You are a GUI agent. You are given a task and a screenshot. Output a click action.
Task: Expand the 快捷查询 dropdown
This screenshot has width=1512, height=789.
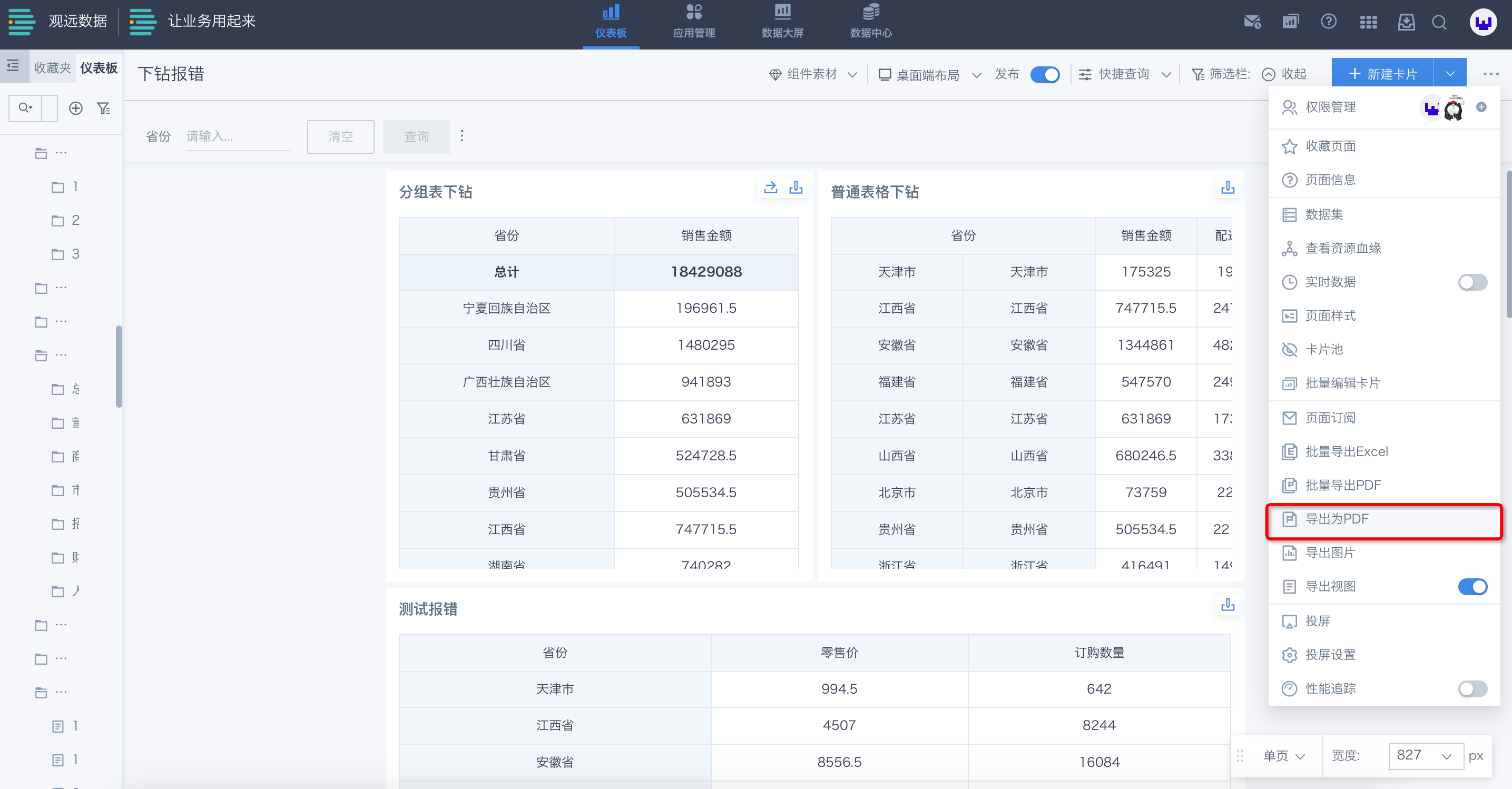[x=1125, y=74]
